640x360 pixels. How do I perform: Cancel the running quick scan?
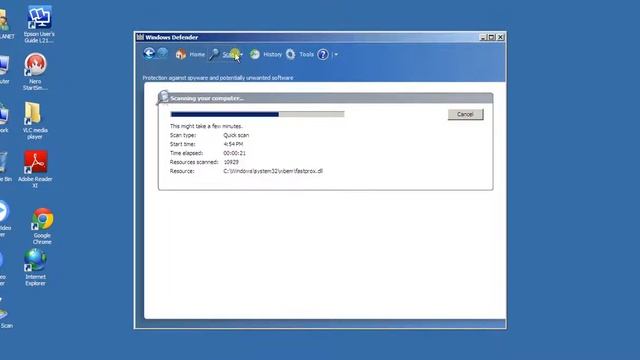[465, 114]
